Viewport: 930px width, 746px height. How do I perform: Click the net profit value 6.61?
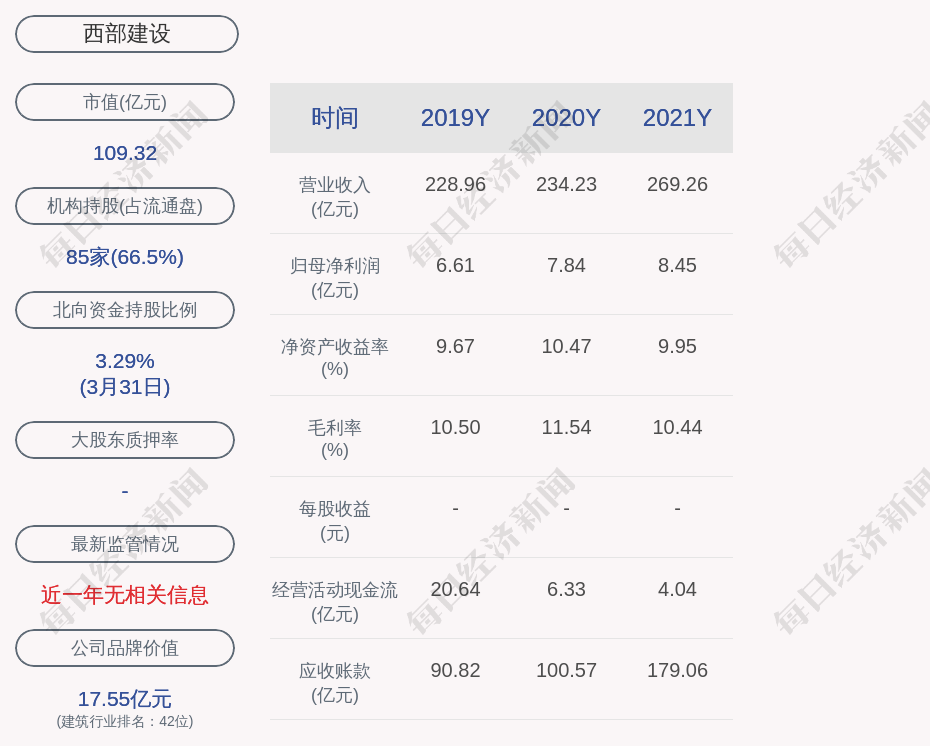[456, 265]
